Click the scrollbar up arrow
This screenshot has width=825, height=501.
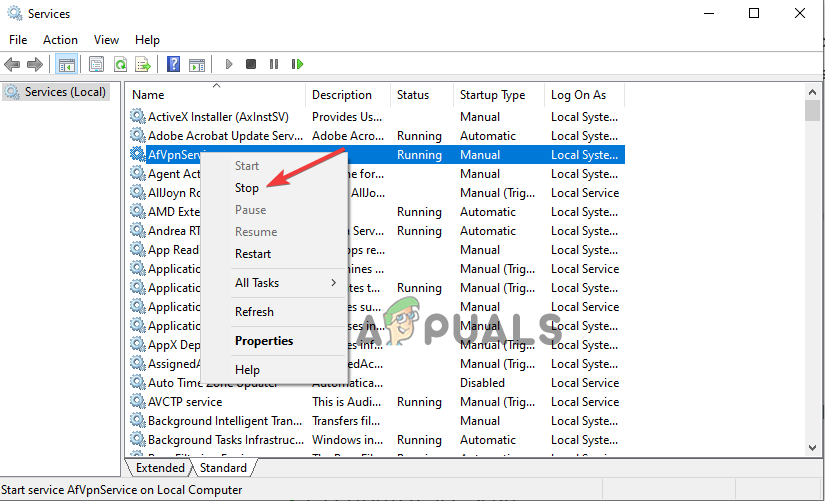812,92
